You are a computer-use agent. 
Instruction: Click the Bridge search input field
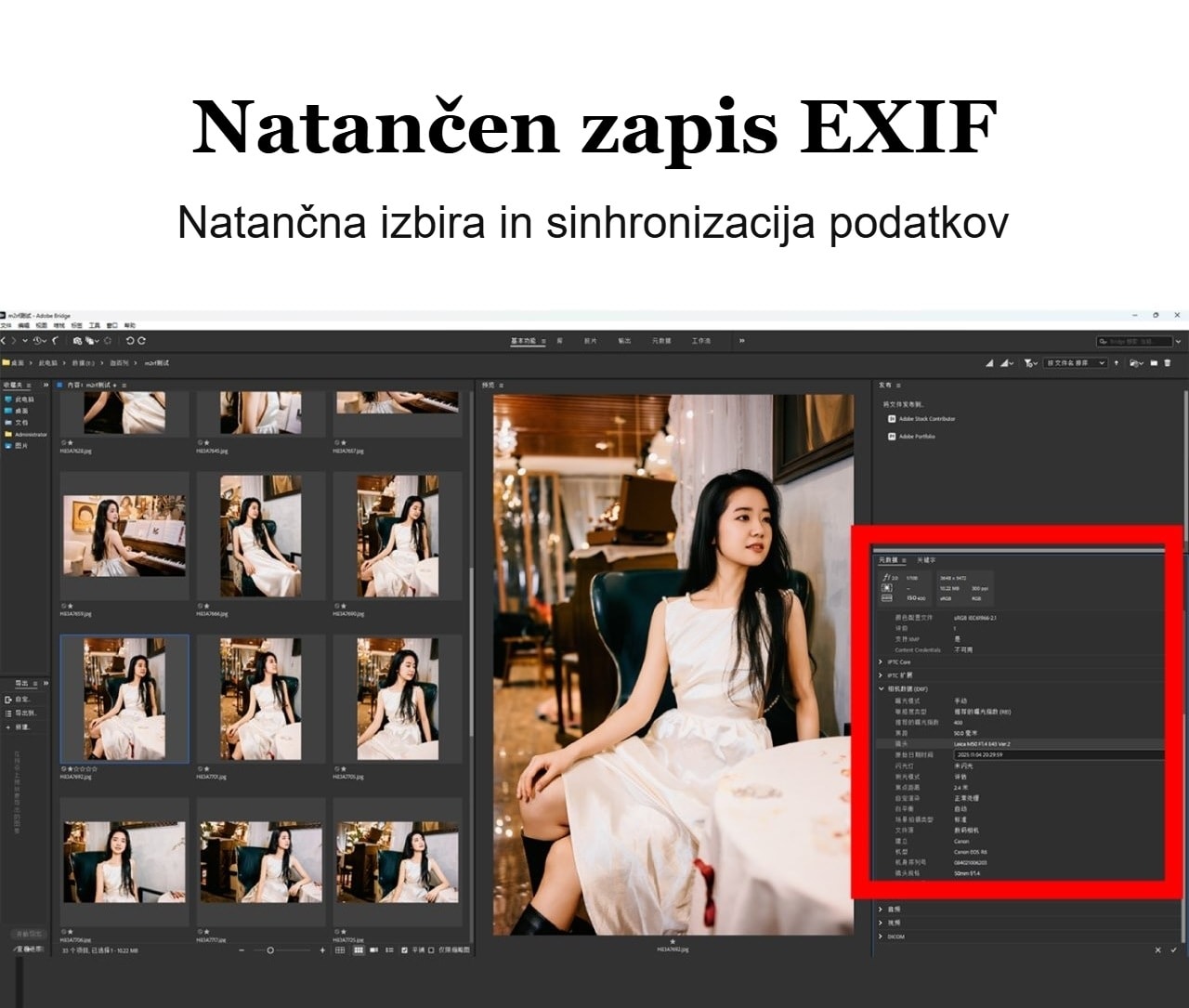[x=1135, y=341]
